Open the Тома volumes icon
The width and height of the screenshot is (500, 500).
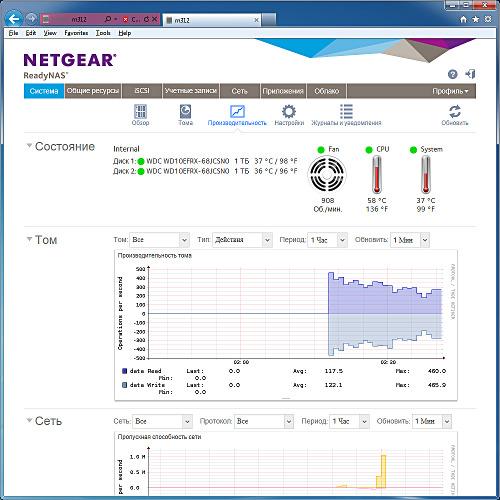pos(185,115)
